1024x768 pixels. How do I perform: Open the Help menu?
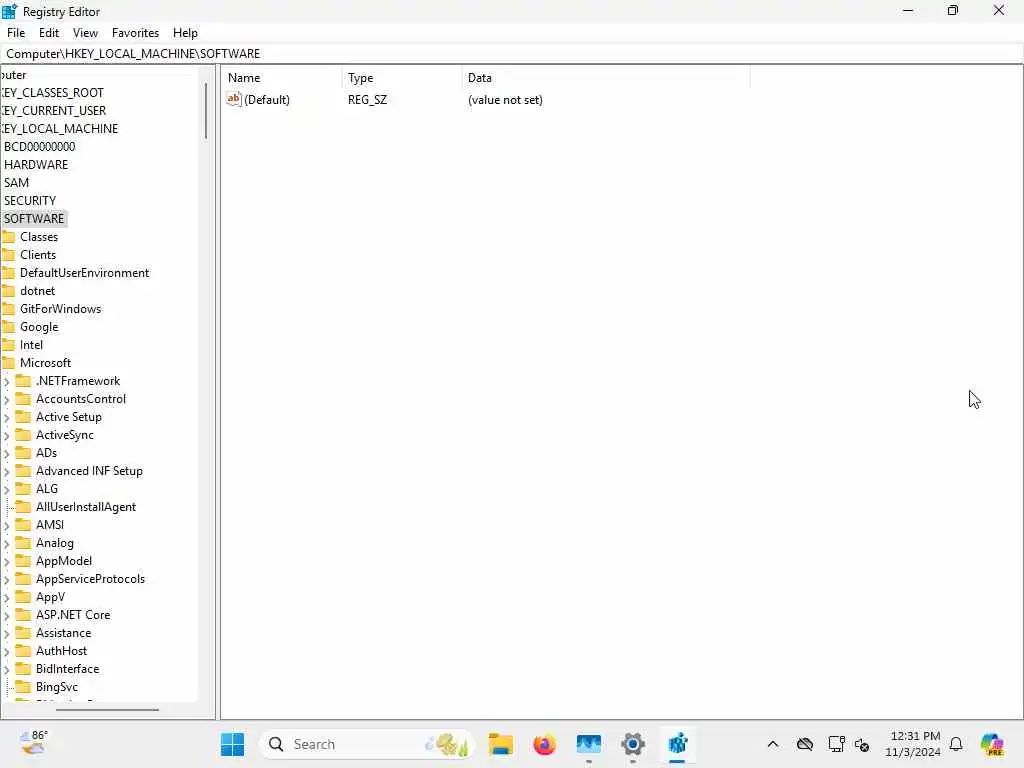(x=185, y=33)
